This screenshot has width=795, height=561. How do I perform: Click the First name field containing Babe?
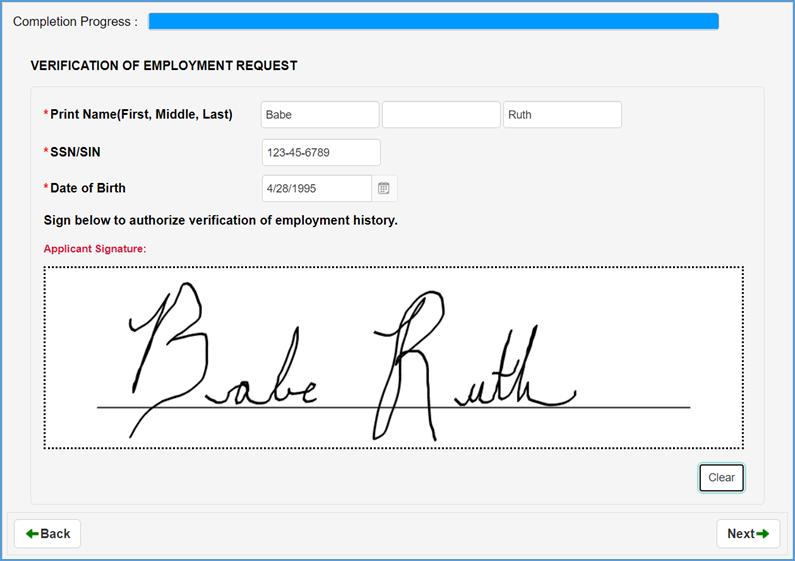click(x=320, y=115)
